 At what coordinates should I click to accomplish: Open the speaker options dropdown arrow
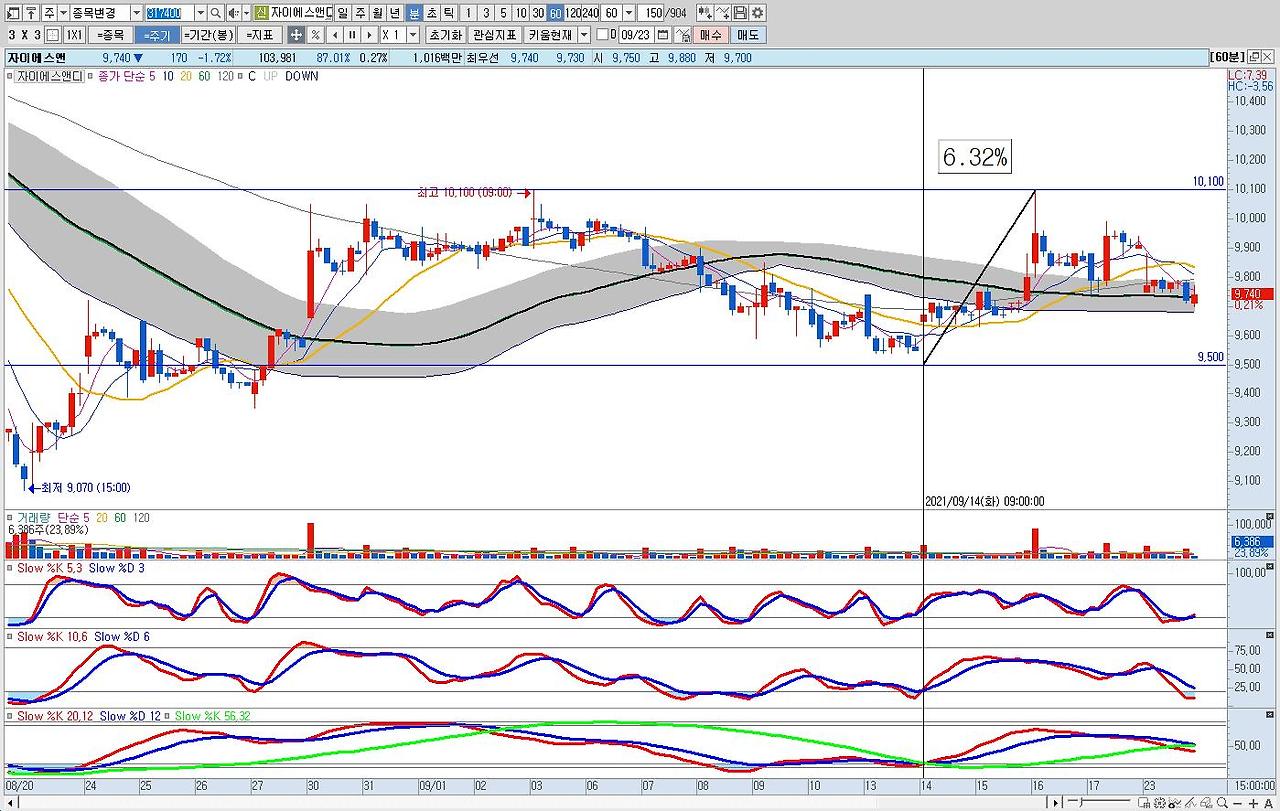coord(245,13)
